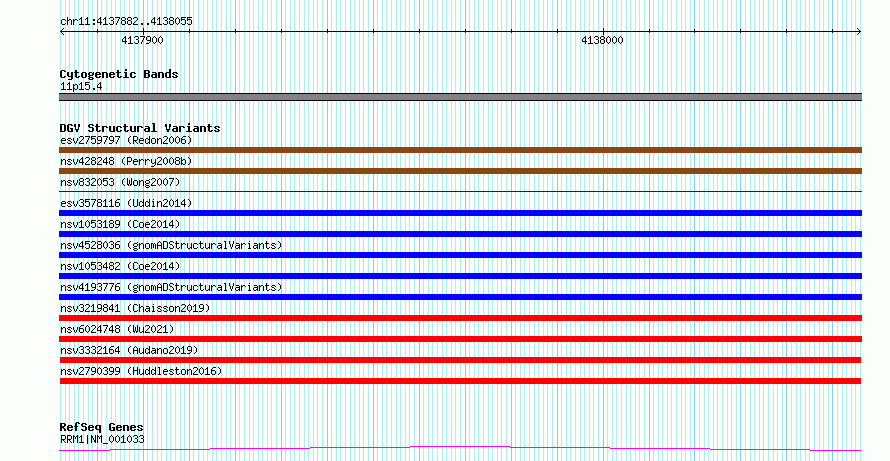Click the nsv832053 (Wong2007) label

[120, 182]
